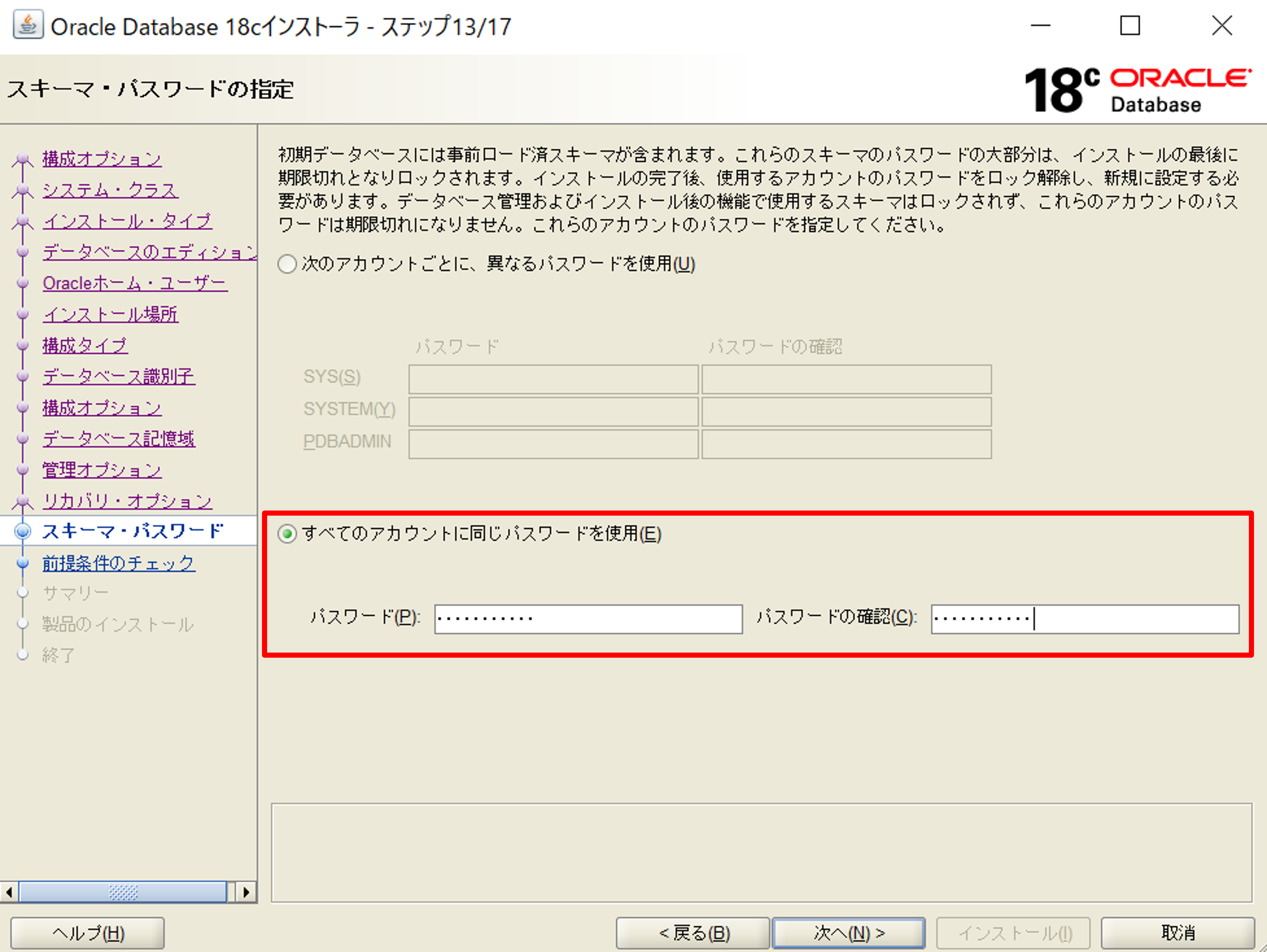The height and width of the screenshot is (952, 1267).
Task: Select use different passwords per account
Action: 287,264
